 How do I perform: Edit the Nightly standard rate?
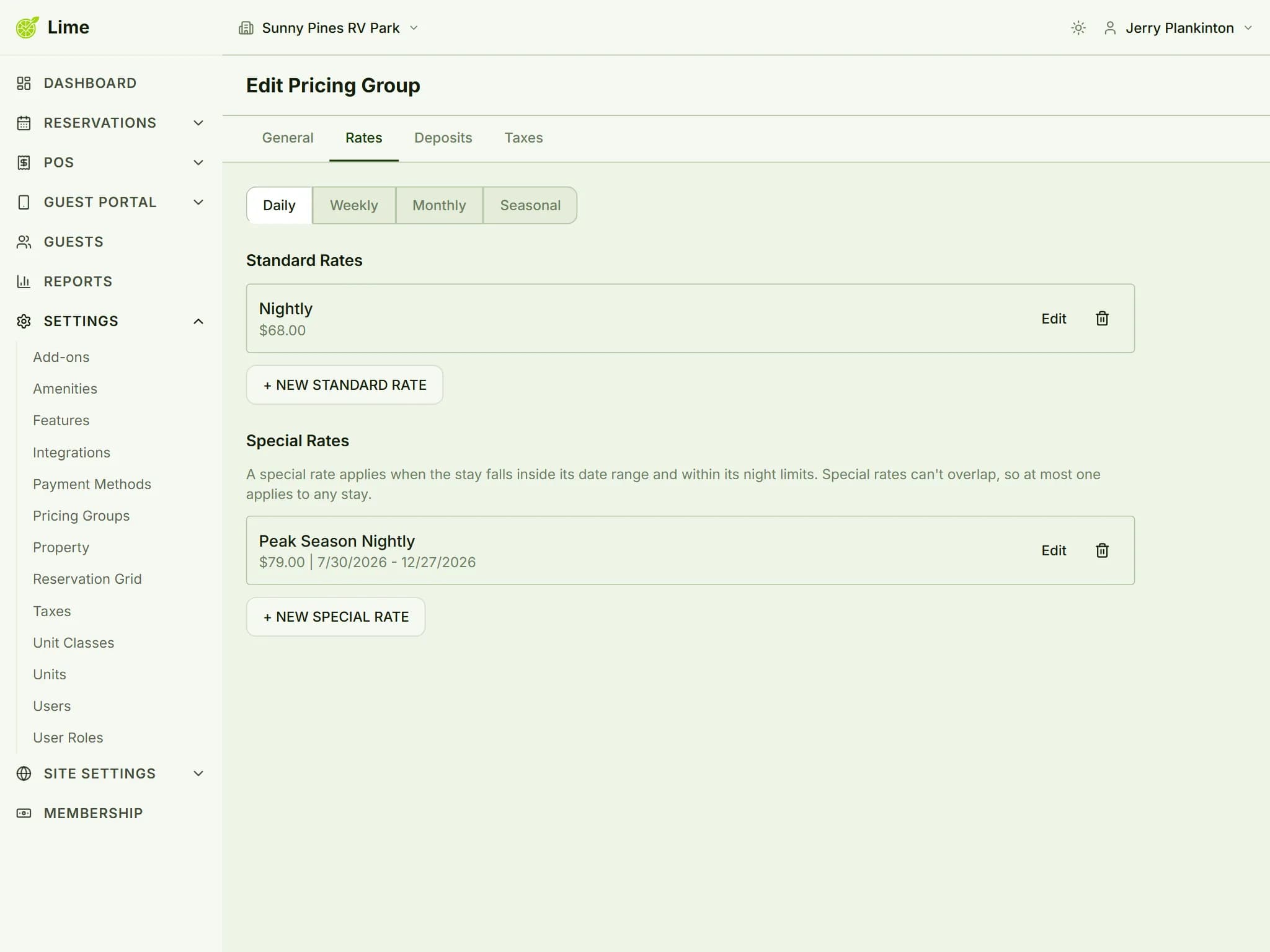[x=1054, y=319]
